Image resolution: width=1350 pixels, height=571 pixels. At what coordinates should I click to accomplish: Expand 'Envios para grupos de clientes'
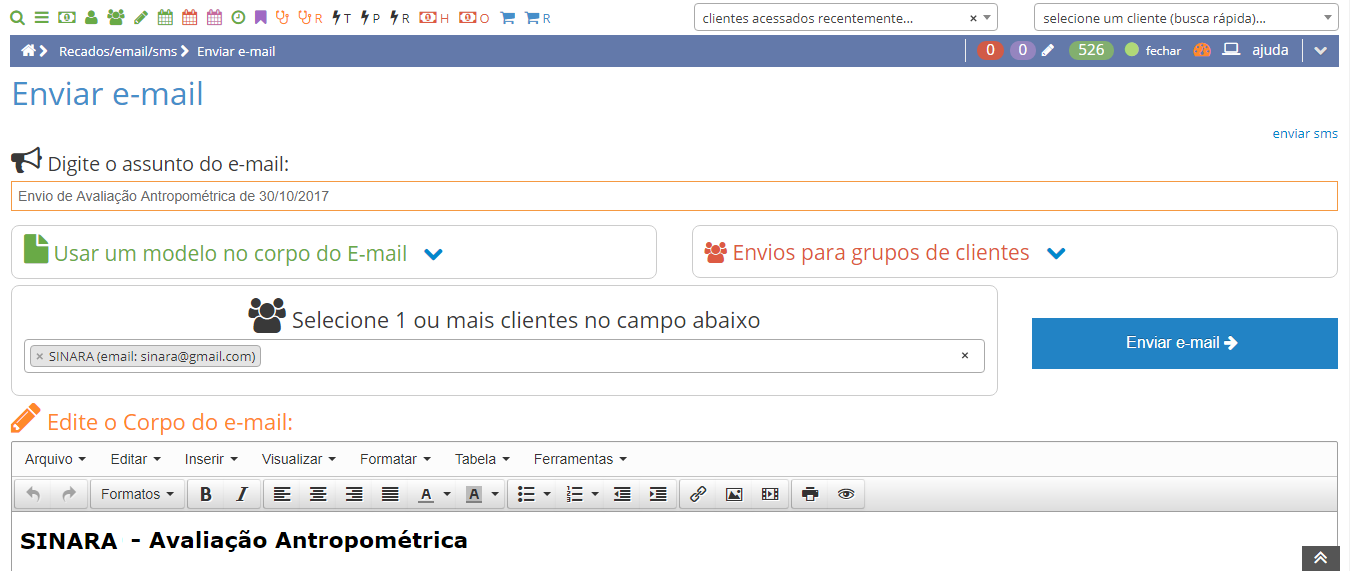click(1056, 254)
